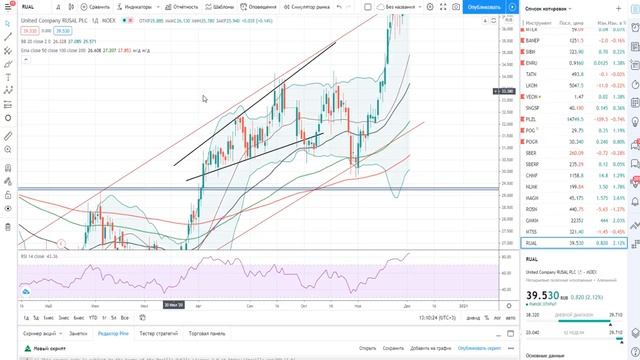Select the ruler measure tool
This screenshot has width=640, height=360.
pos(8,136)
